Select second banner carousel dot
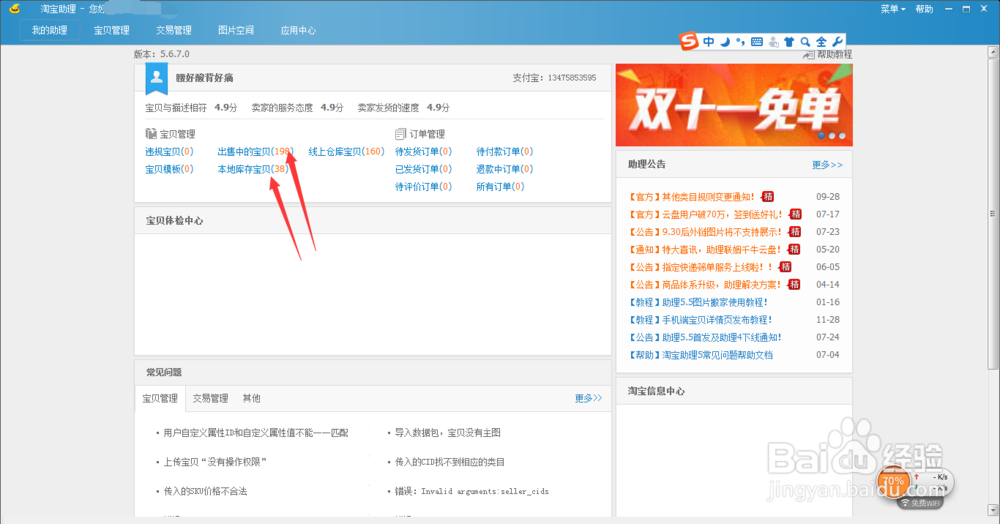 click(832, 136)
